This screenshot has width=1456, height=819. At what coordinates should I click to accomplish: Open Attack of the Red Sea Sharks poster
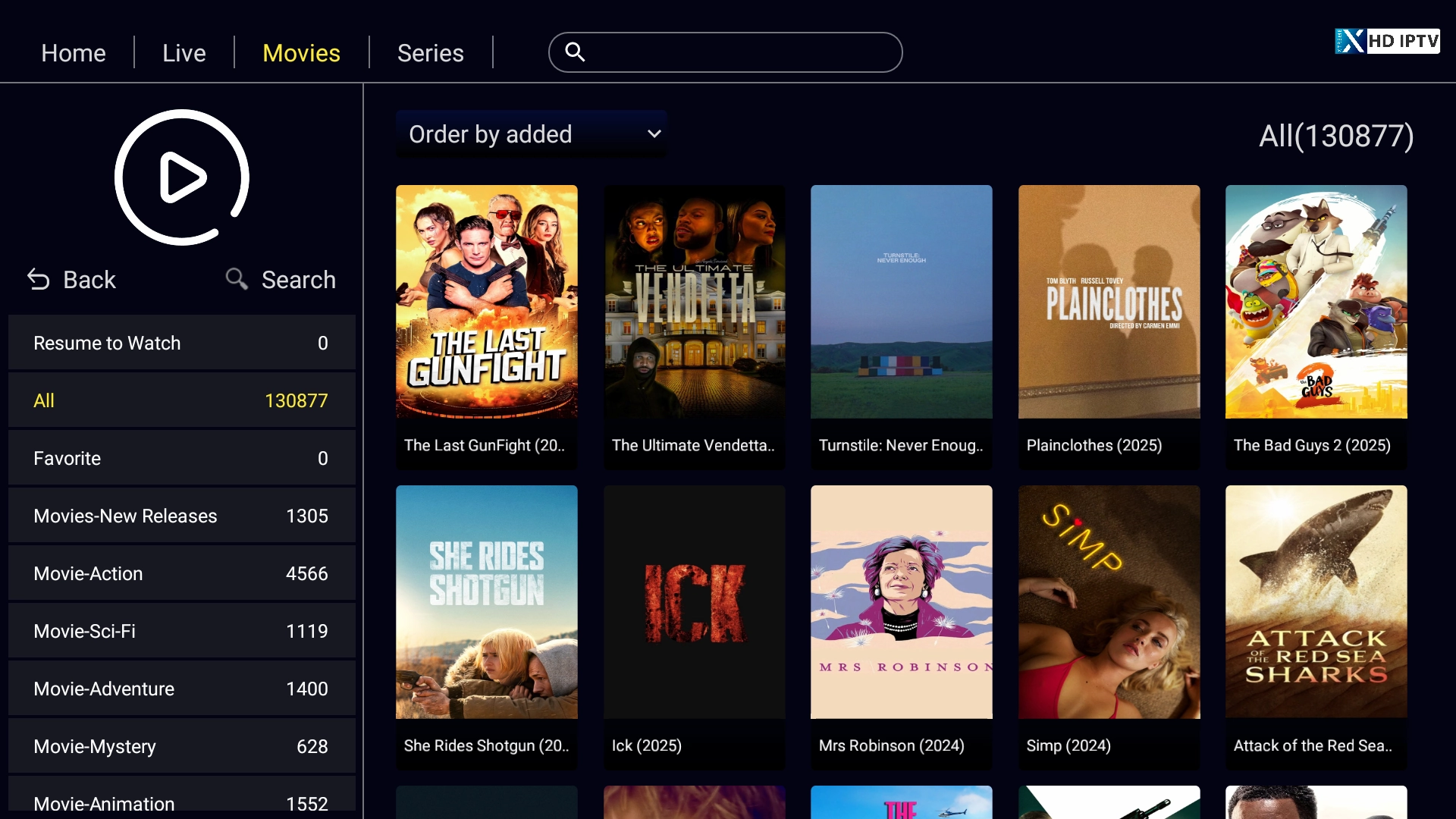click(1316, 602)
